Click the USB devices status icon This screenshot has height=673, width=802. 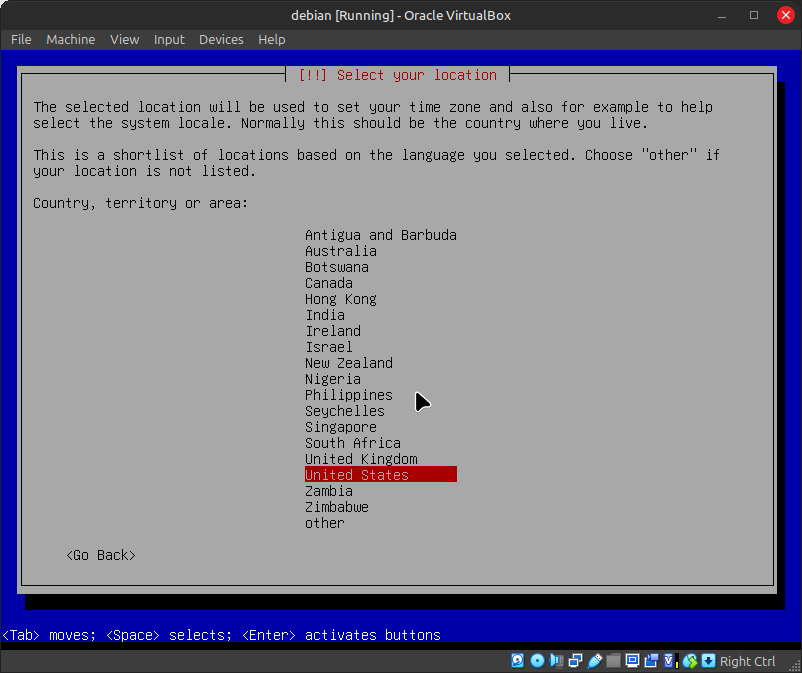[x=595, y=661]
